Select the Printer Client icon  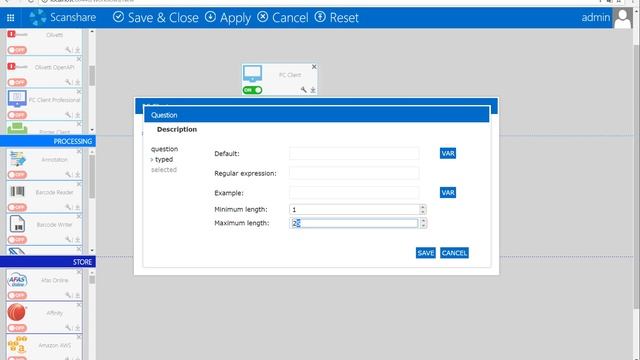[x=17, y=128]
